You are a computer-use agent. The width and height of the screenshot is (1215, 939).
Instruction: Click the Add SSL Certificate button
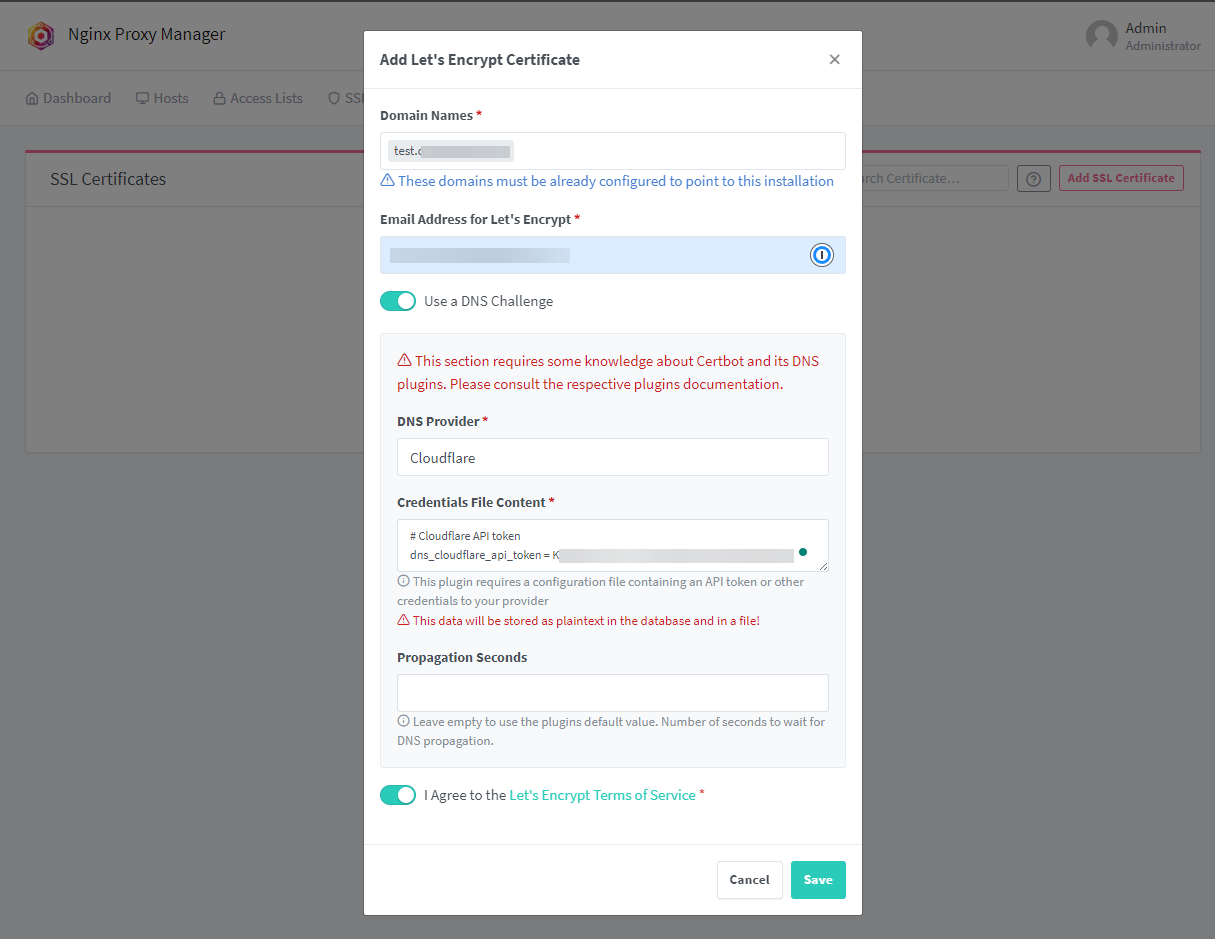pyautogui.click(x=1121, y=178)
